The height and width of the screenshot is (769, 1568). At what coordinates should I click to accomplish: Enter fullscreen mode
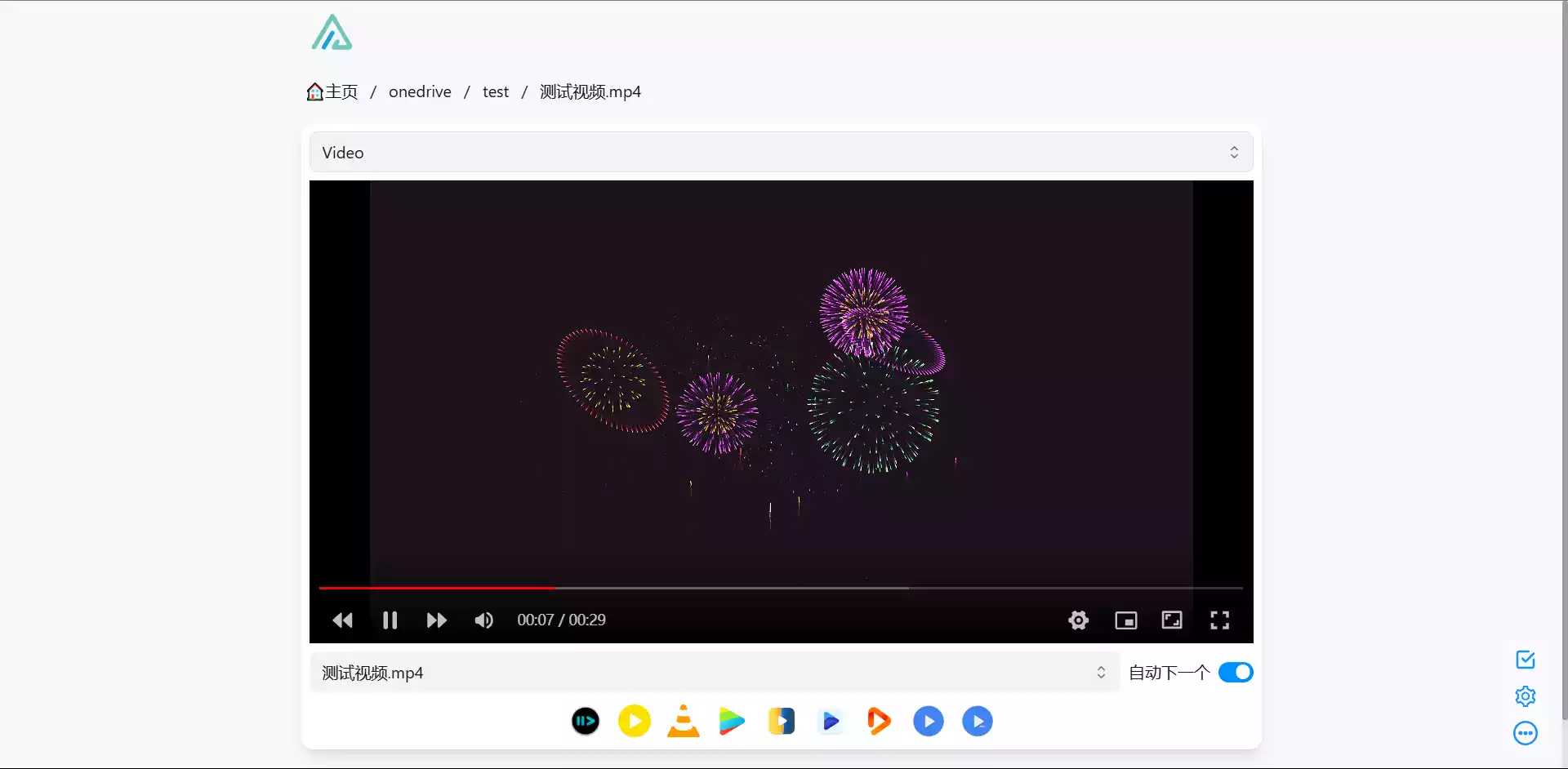coord(1219,620)
